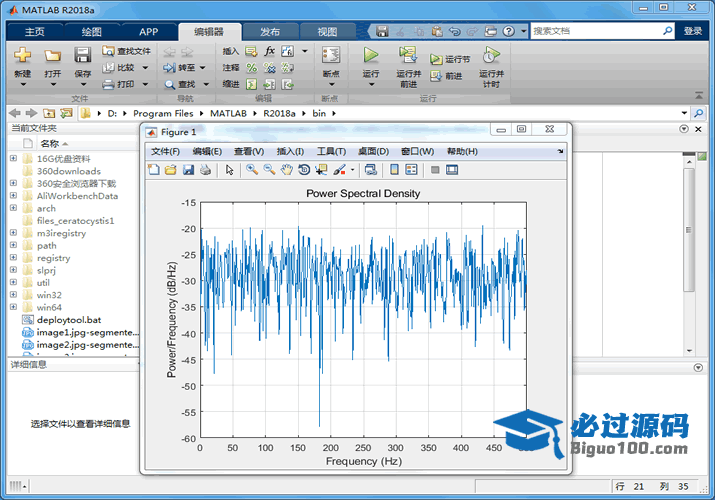
Task: Open the Figure Tools (工具) menu
Action: tap(332, 151)
